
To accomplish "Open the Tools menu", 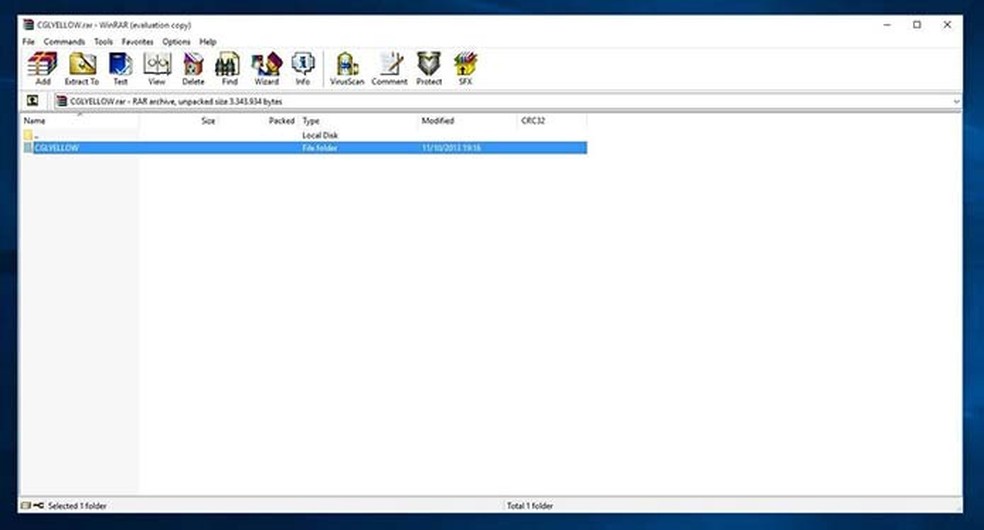I will pyautogui.click(x=103, y=41).
